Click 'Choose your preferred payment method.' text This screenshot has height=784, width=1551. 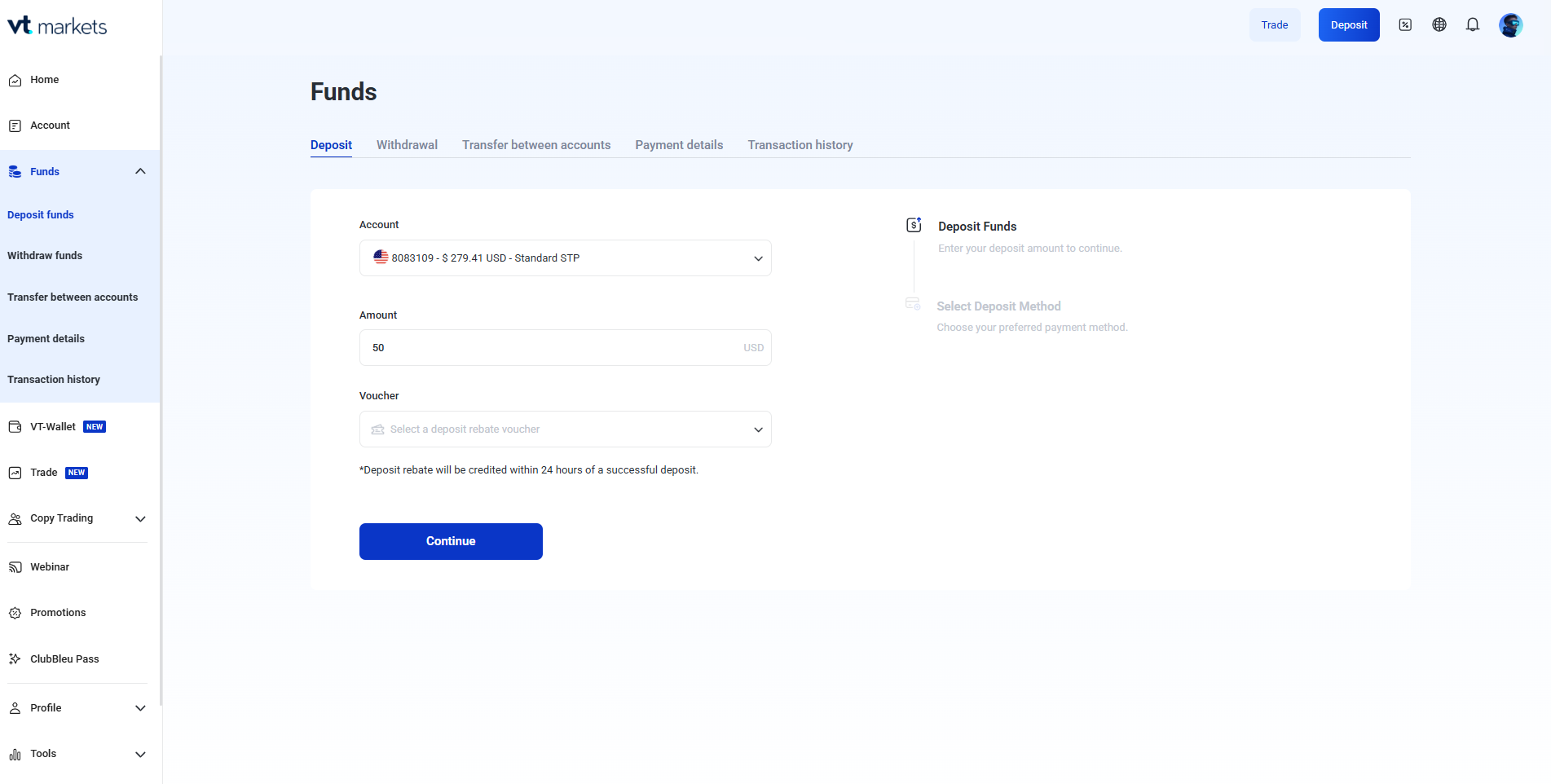1033,328
